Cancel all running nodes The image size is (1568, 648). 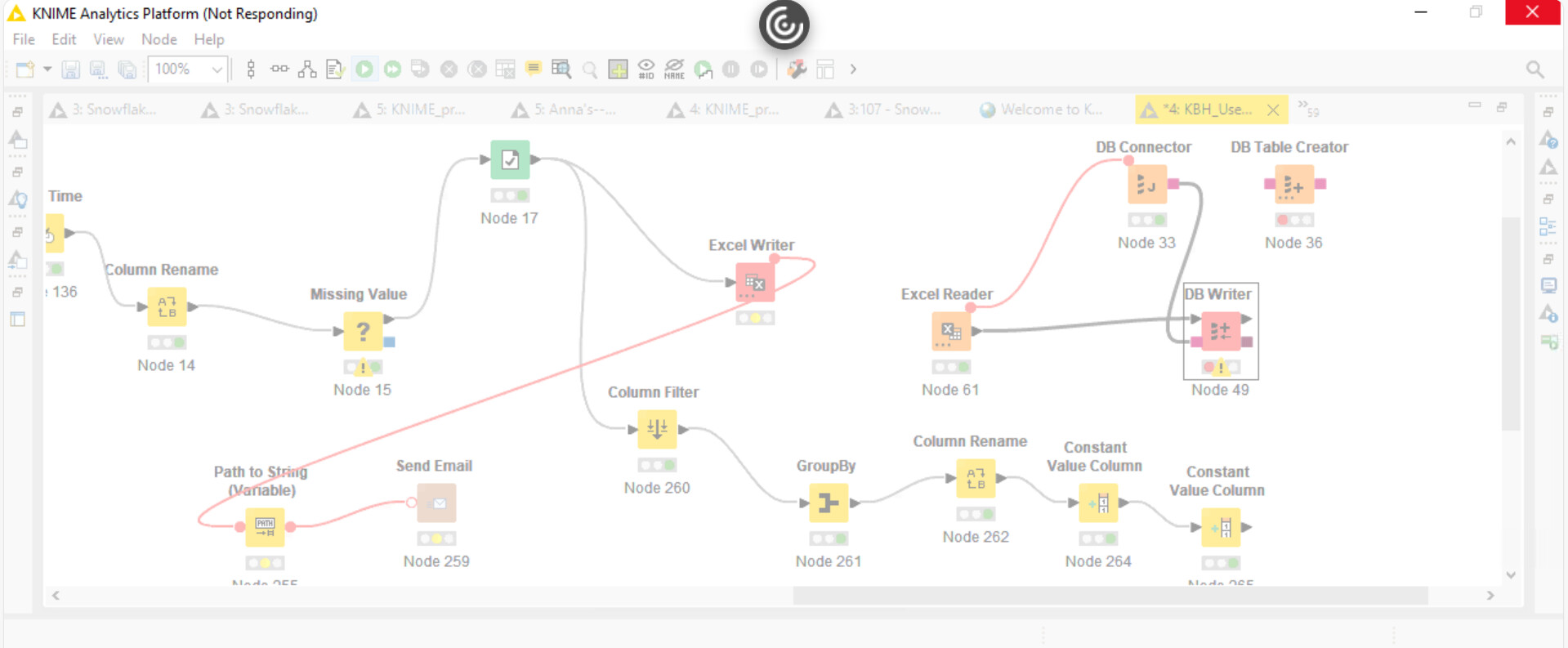[x=477, y=69]
